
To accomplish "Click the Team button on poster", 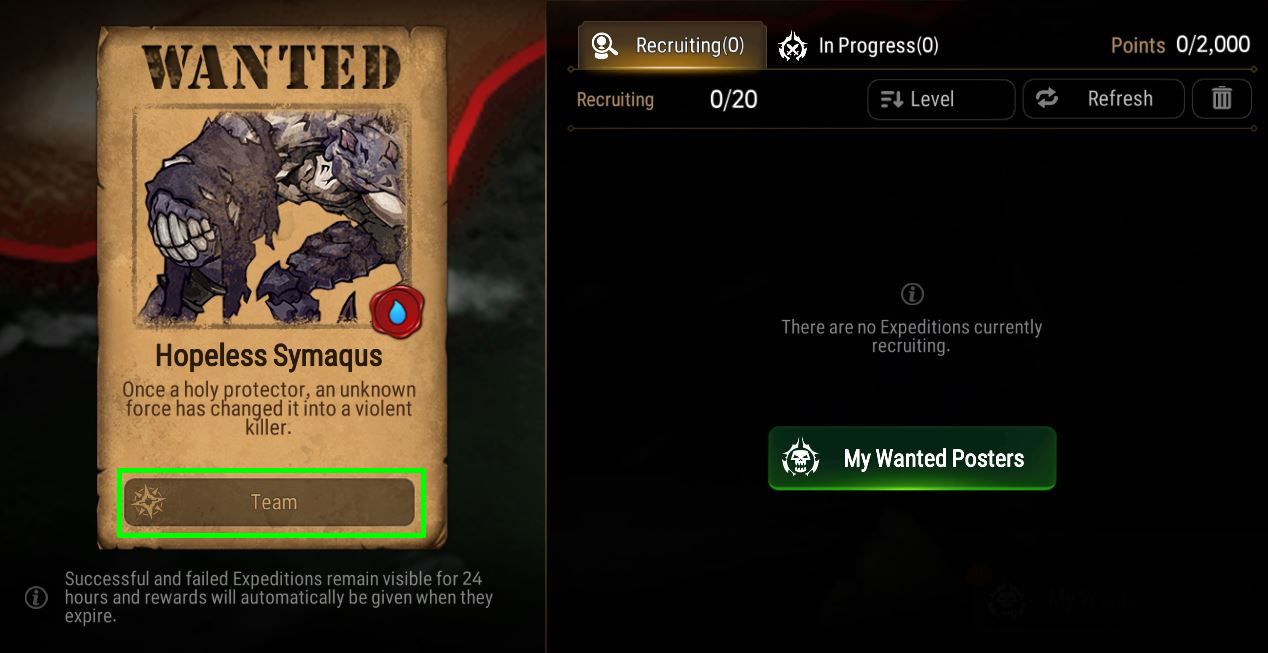I will click(x=270, y=502).
